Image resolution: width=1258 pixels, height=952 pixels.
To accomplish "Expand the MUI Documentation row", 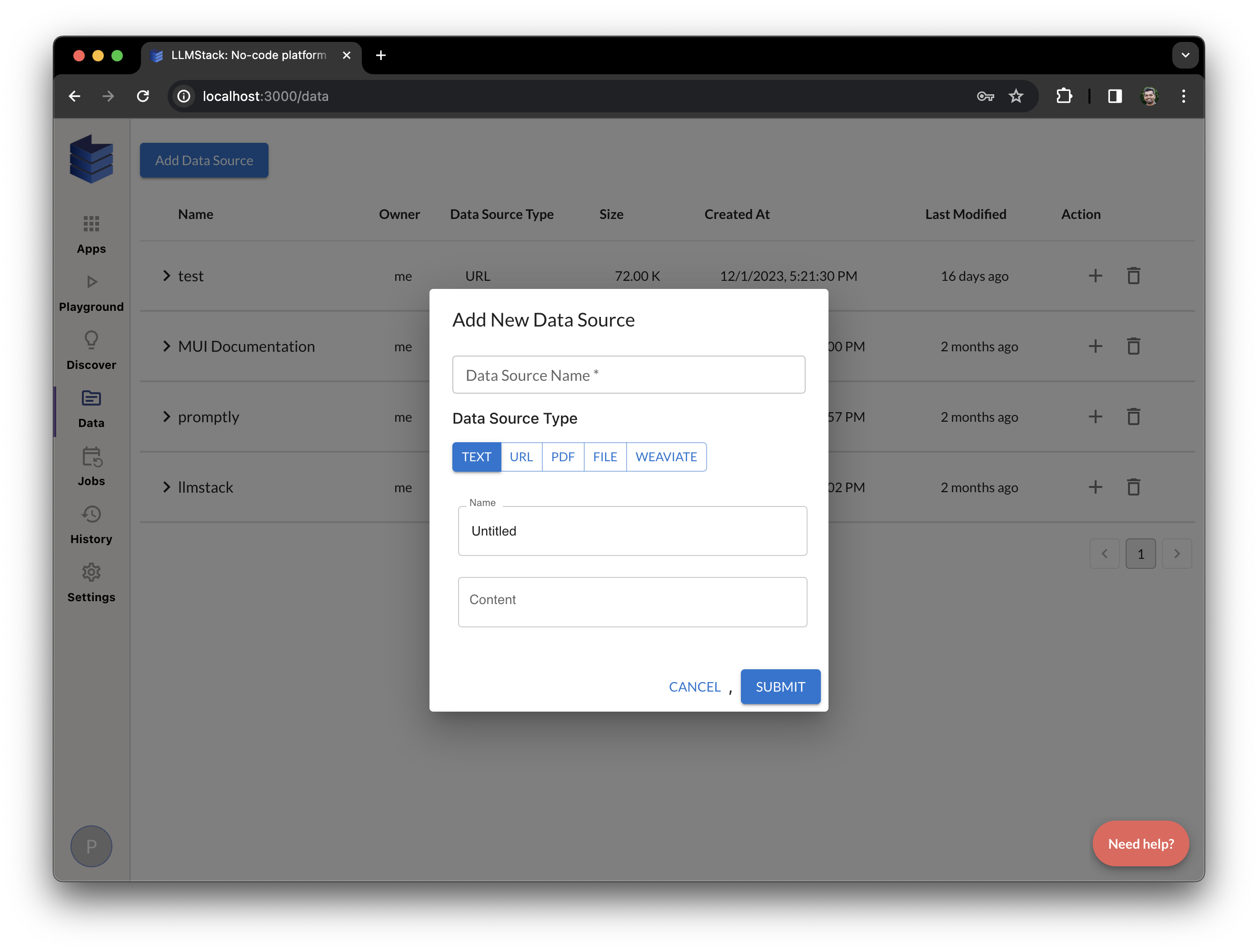I will (166, 347).
